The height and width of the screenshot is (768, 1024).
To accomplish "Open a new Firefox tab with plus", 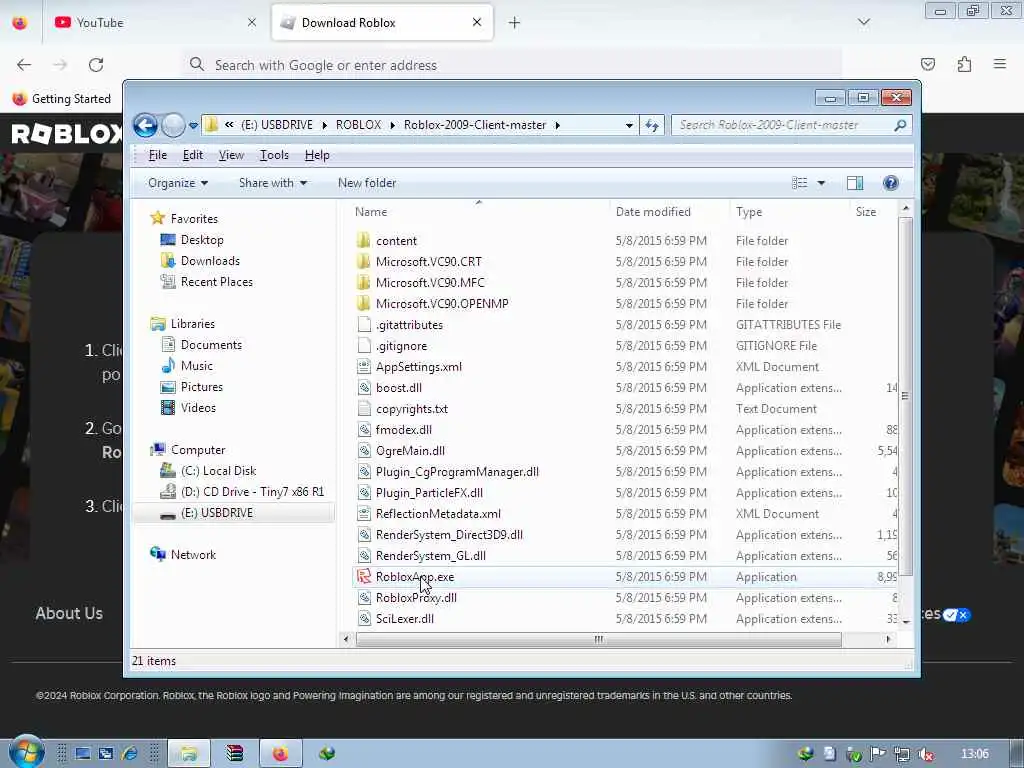I will click(x=515, y=23).
